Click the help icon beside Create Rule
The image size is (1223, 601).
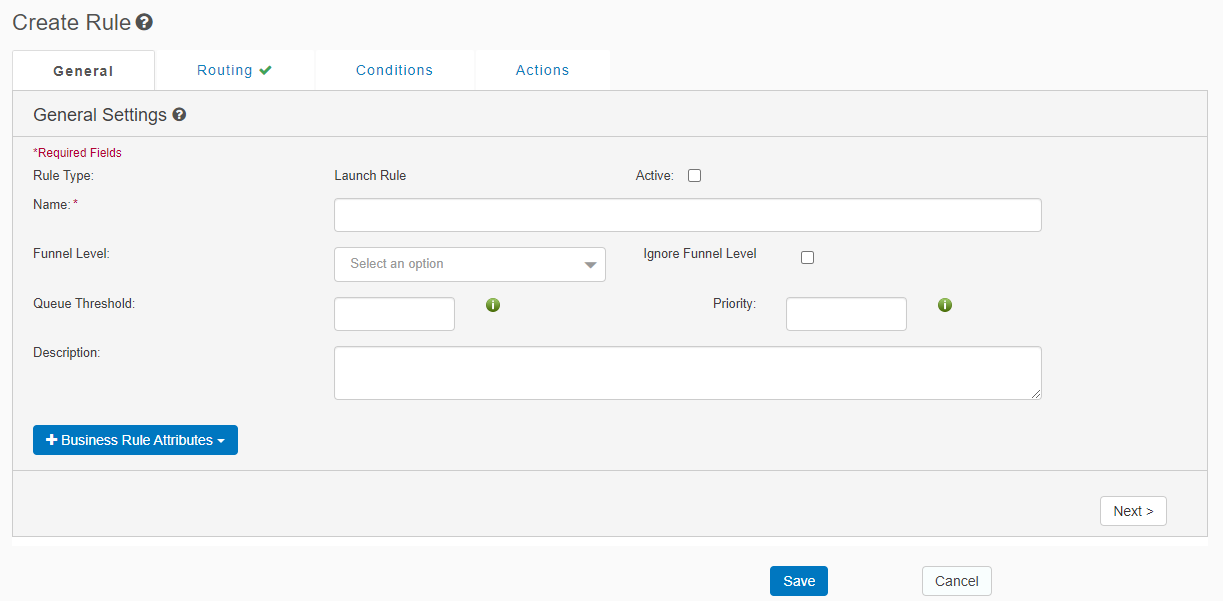144,22
